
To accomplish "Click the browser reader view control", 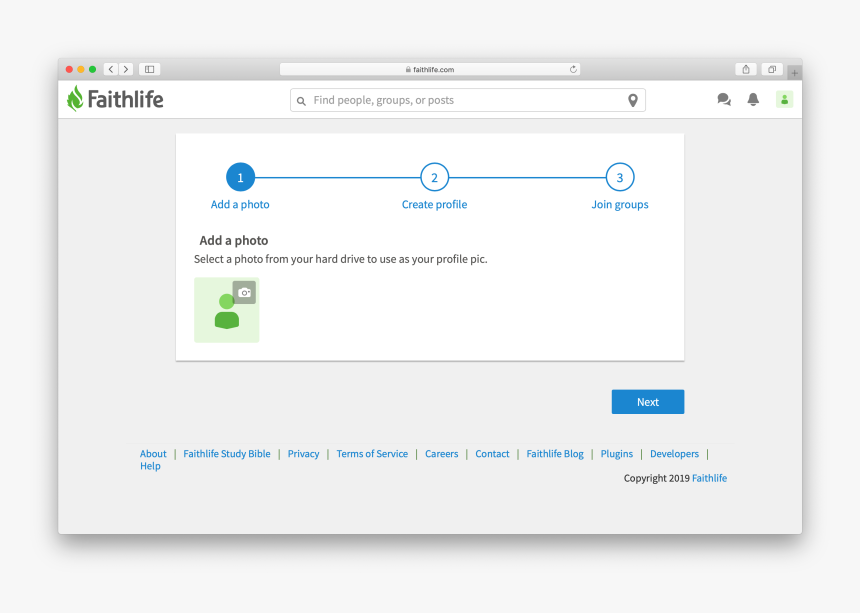I will pos(148,69).
